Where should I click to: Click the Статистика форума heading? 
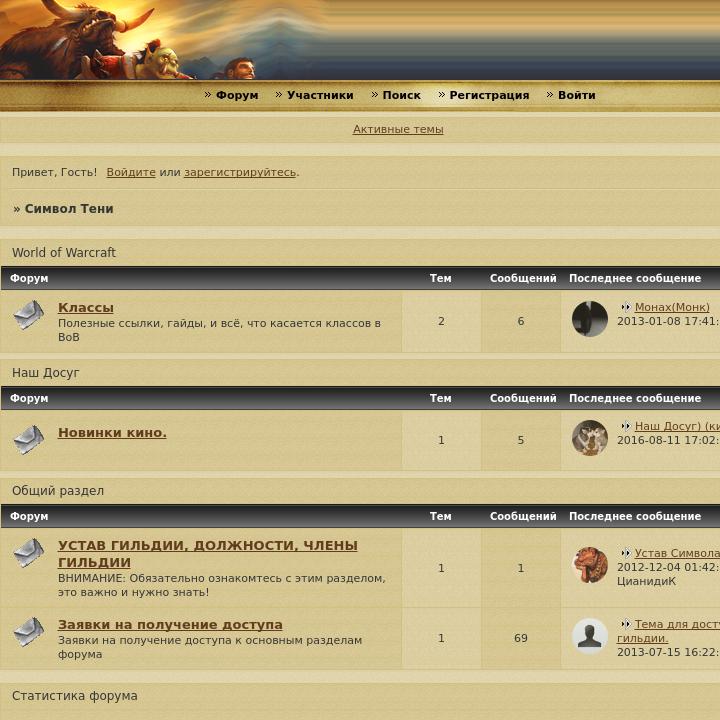[x=75, y=696]
